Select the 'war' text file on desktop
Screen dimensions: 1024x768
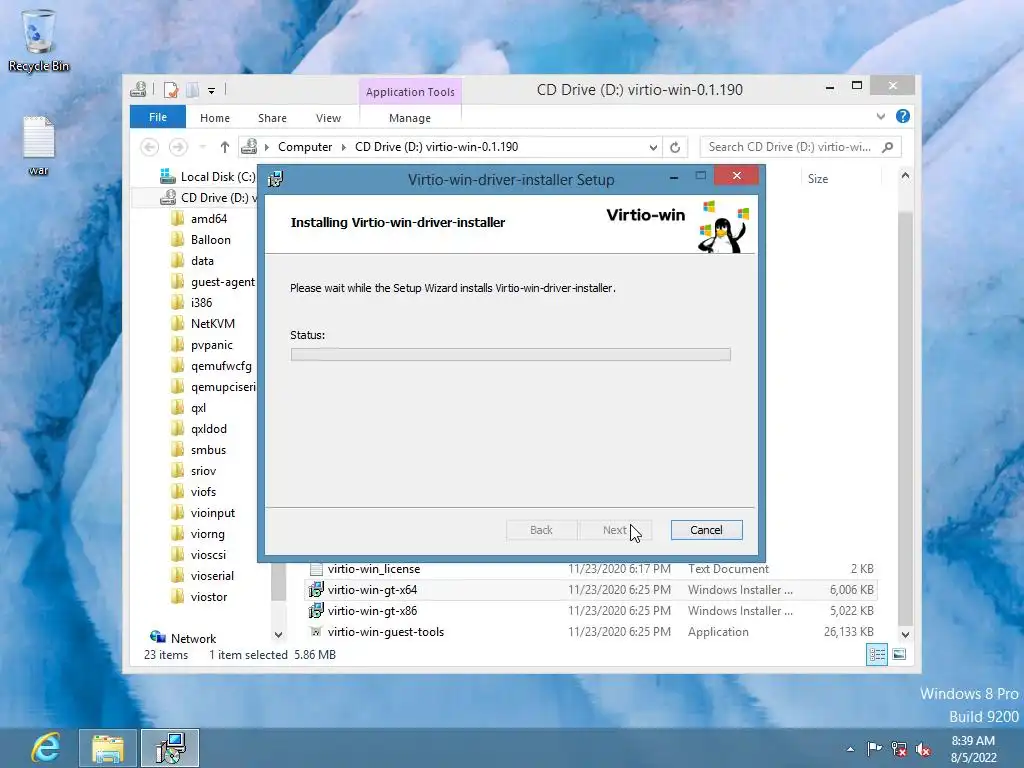pos(39,146)
